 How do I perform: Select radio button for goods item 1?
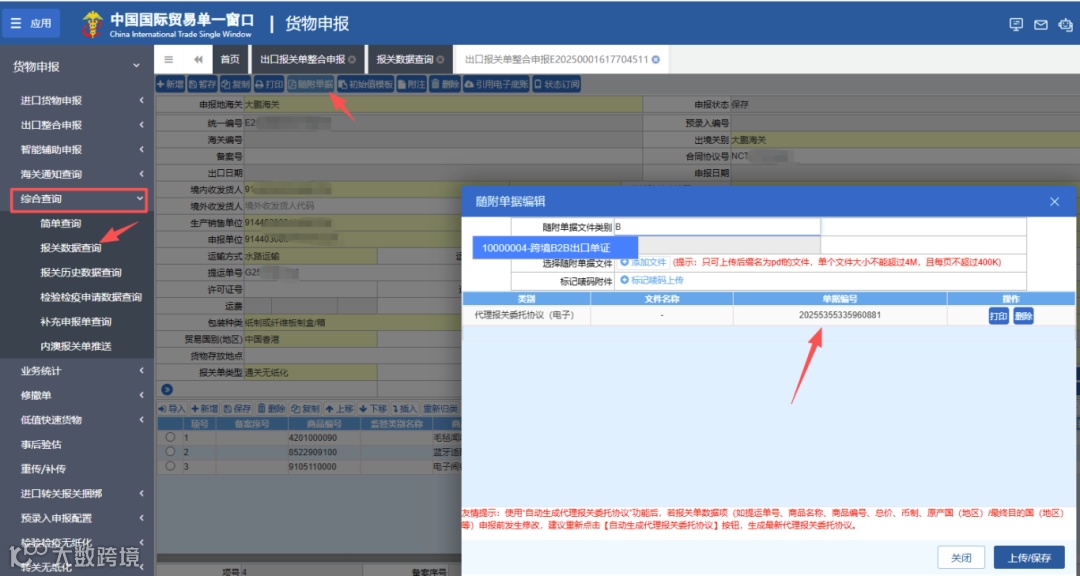coord(170,438)
